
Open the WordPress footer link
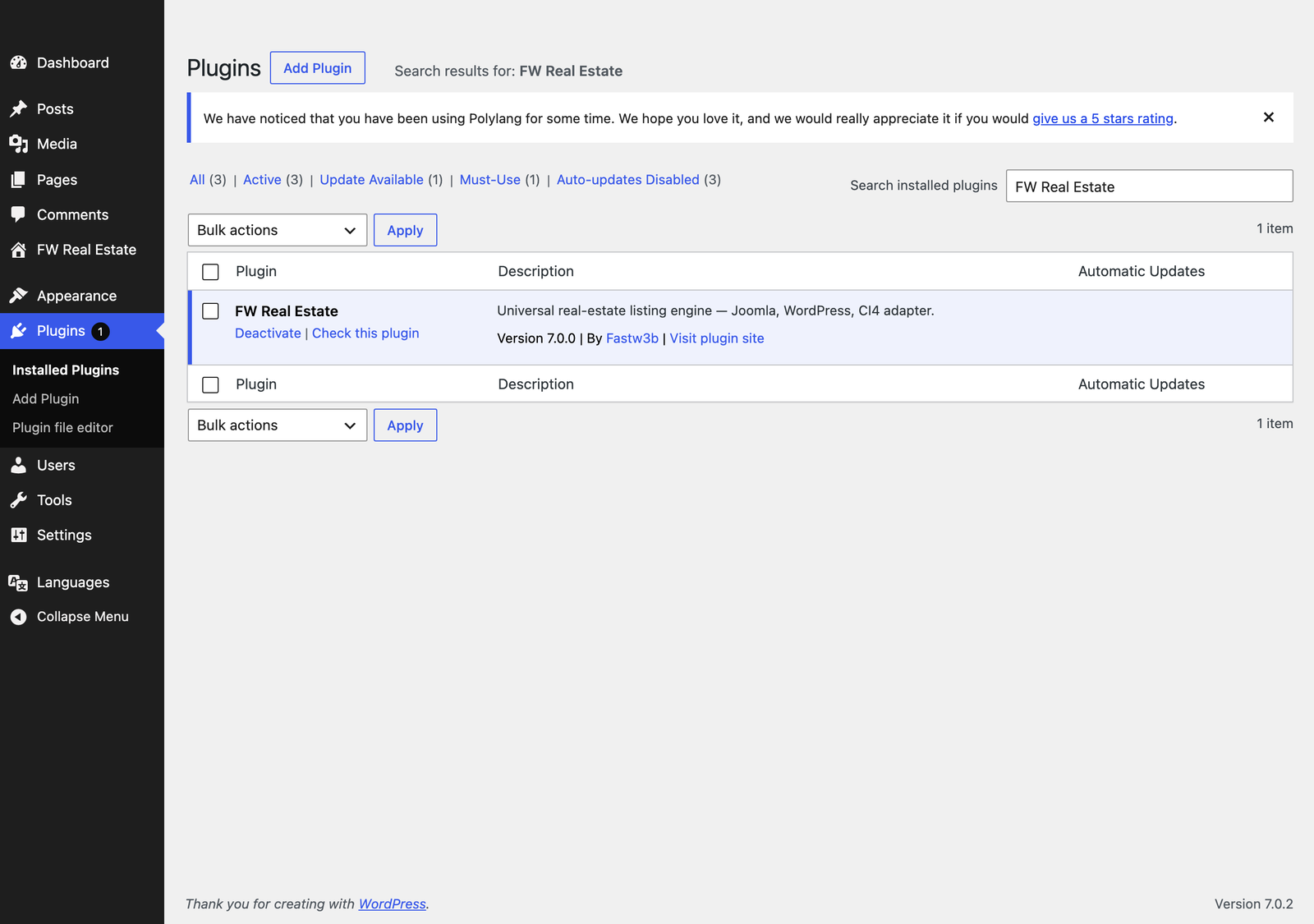[393, 904]
